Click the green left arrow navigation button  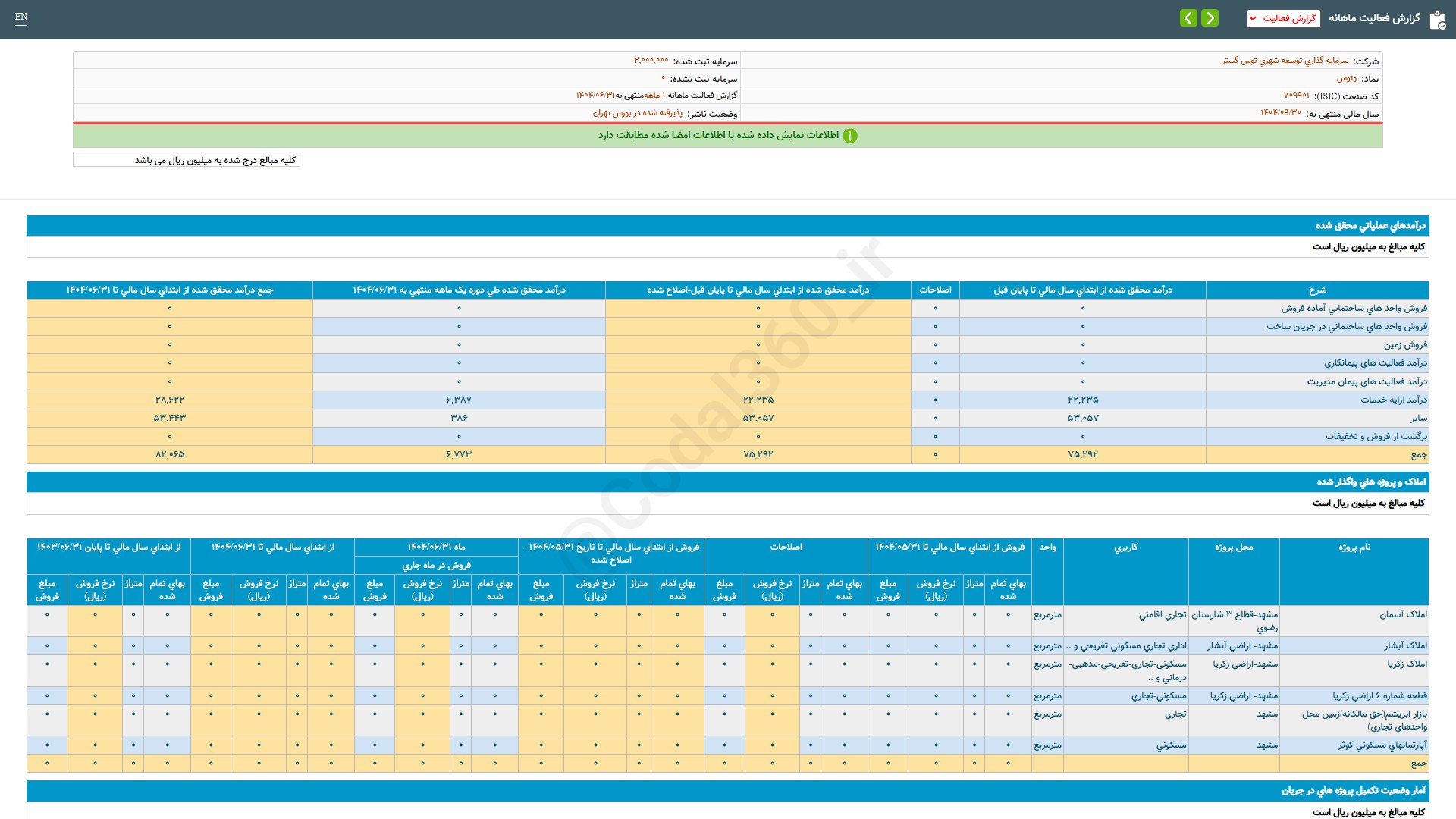1188,17
